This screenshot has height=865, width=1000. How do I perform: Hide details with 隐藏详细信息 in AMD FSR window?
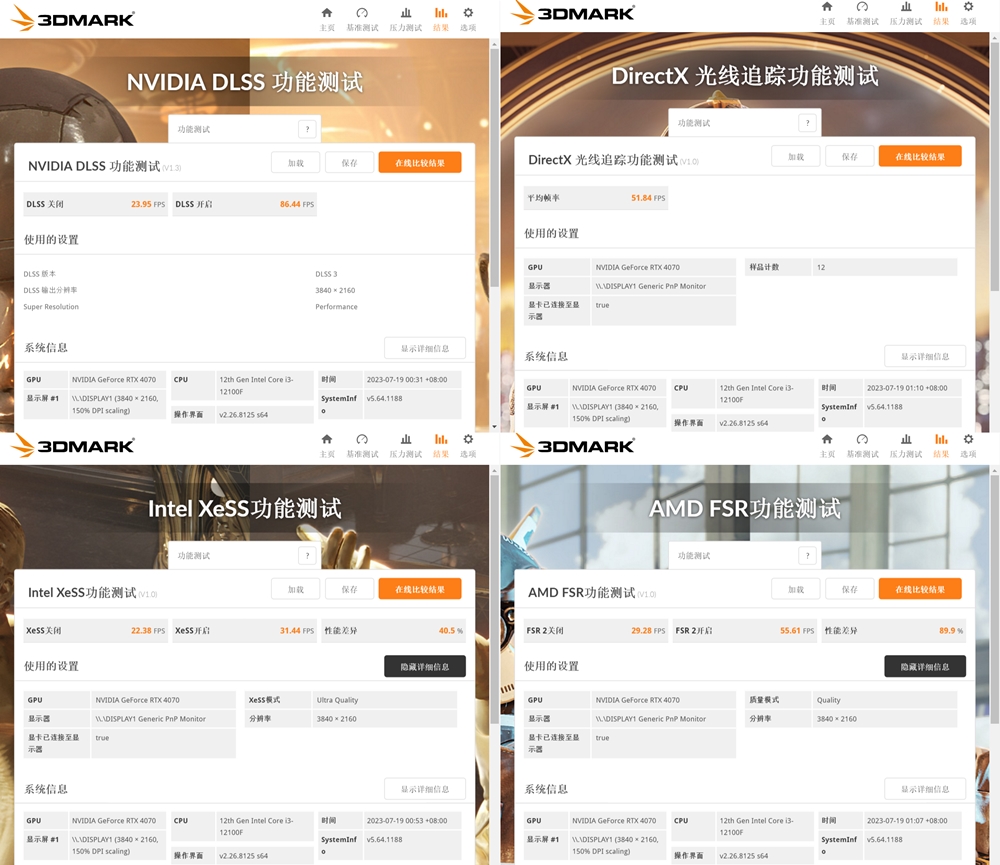(925, 667)
